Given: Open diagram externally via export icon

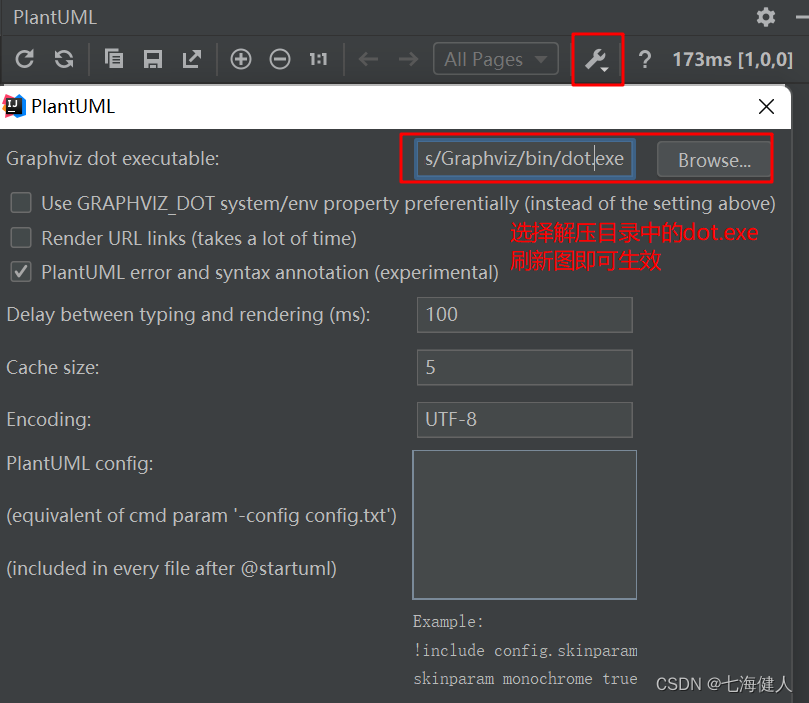Looking at the screenshot, I should tap(191, 59).
